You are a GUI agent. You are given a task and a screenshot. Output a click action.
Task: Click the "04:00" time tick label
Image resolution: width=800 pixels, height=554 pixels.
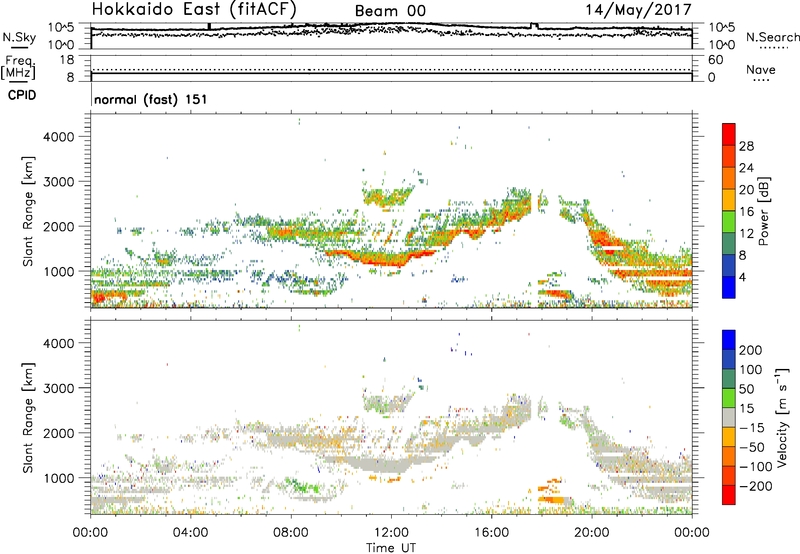pos(190,533)
